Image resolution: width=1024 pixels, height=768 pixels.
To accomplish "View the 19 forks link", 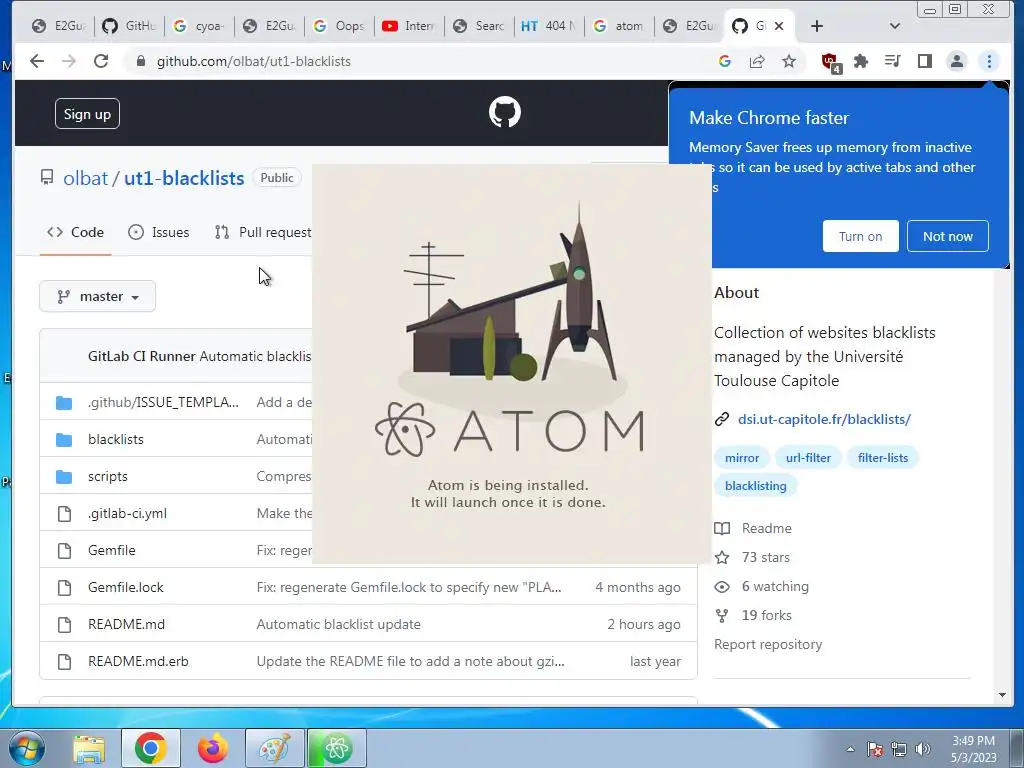I will coord(754,615).
